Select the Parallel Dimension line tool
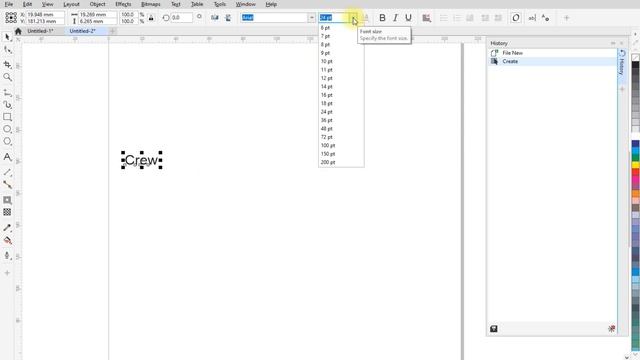This screenshot has width=640, height=360. pyautogui.click(x=7, y=172)
